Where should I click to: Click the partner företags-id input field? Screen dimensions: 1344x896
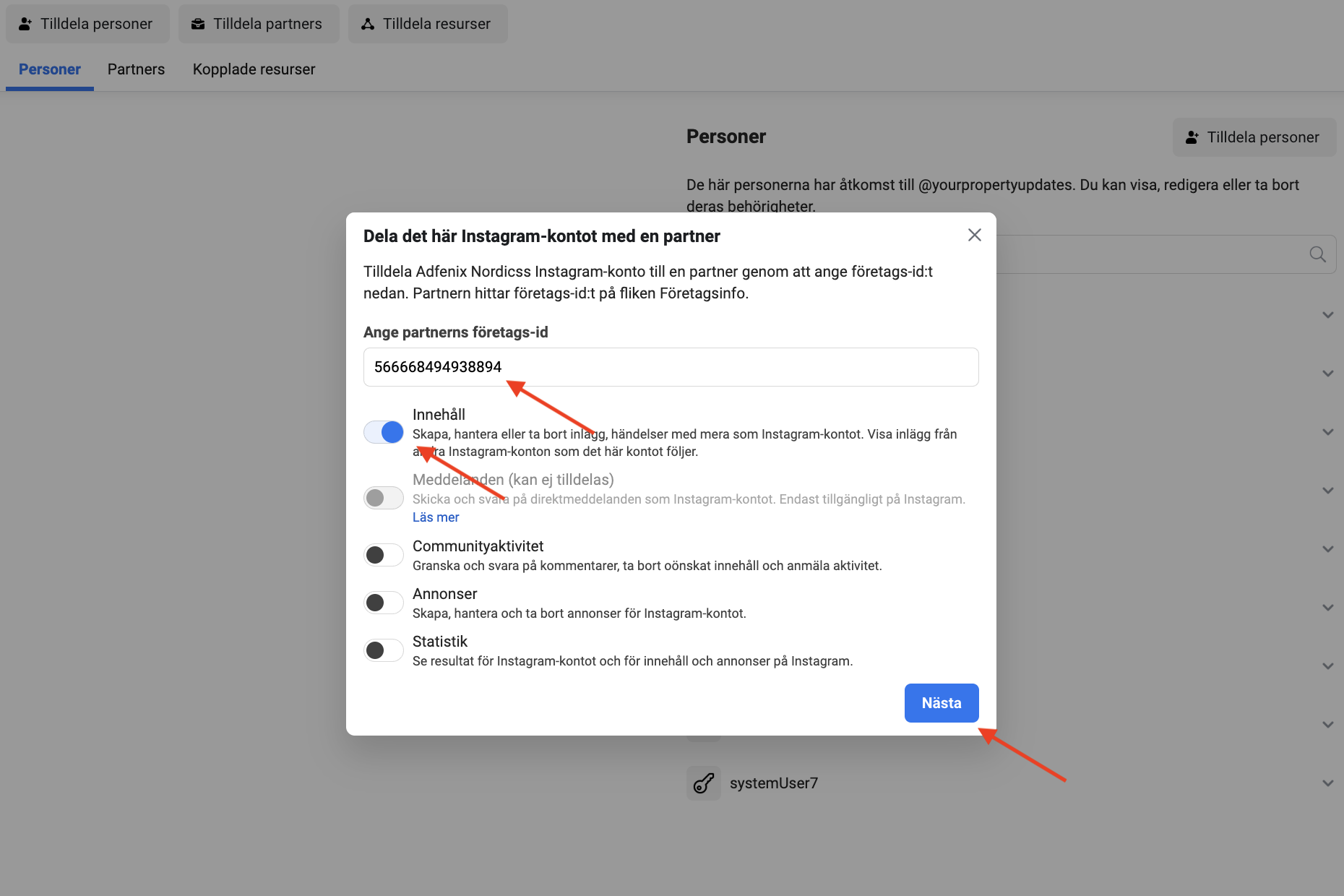(x=671, y=367)
